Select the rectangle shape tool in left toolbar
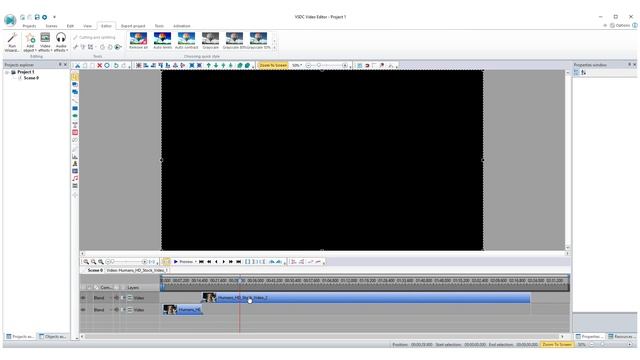The image size is (640, 360). click(75, 109)
